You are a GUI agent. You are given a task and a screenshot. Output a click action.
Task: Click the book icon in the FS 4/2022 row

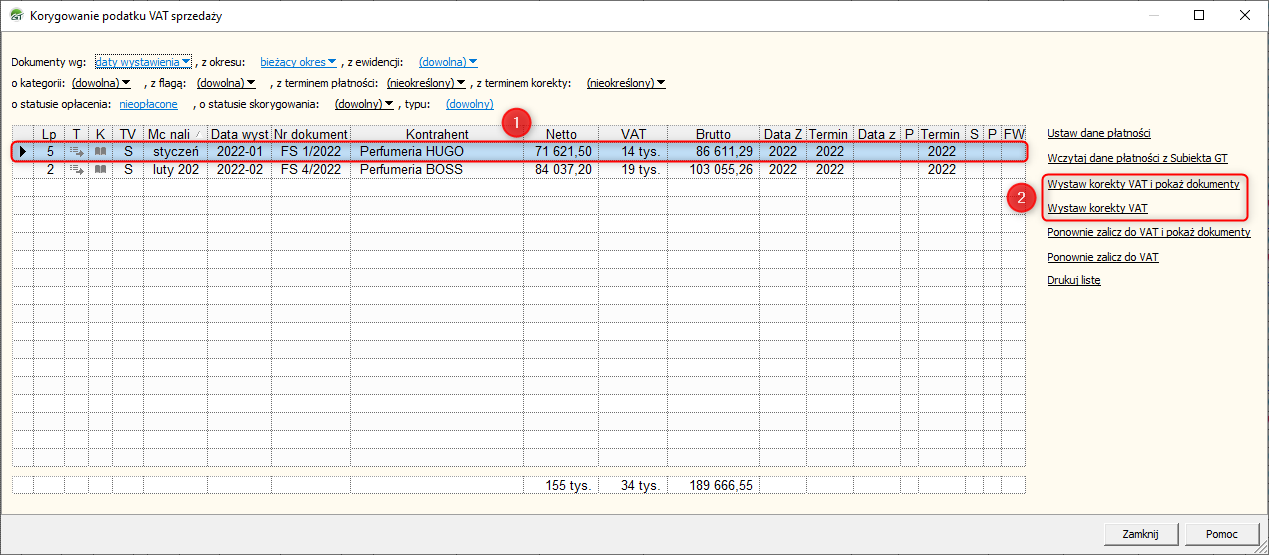(100, 170)
